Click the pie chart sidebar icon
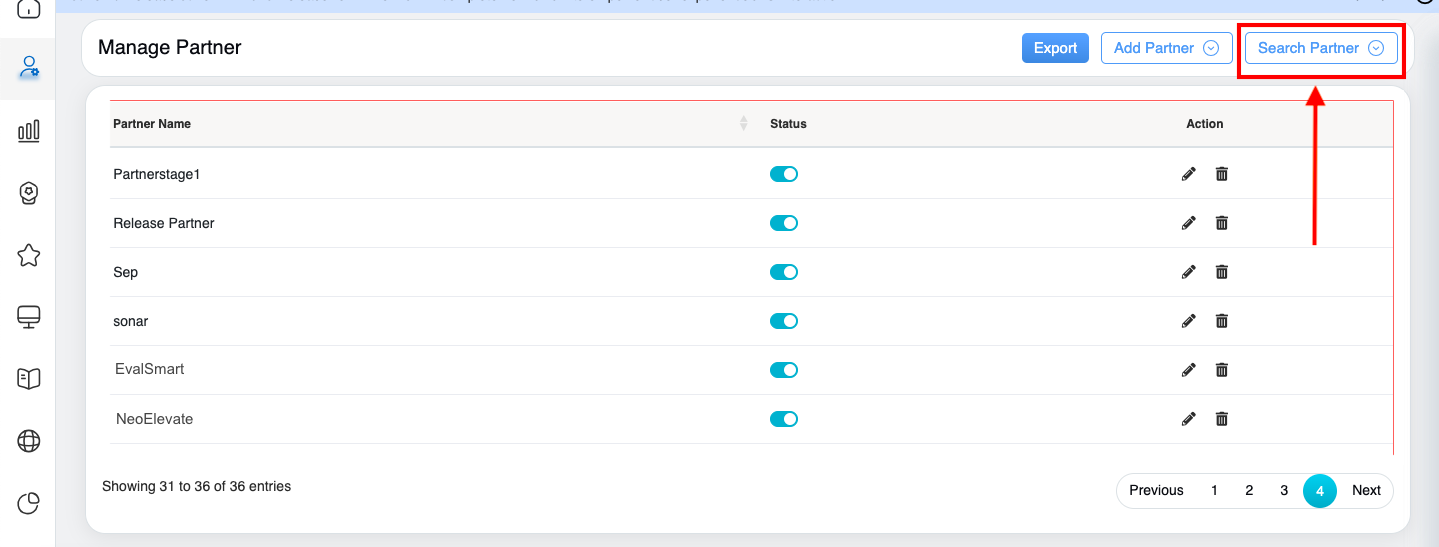This screenshot has width=1439, height=547. click(x=29, y=502)
